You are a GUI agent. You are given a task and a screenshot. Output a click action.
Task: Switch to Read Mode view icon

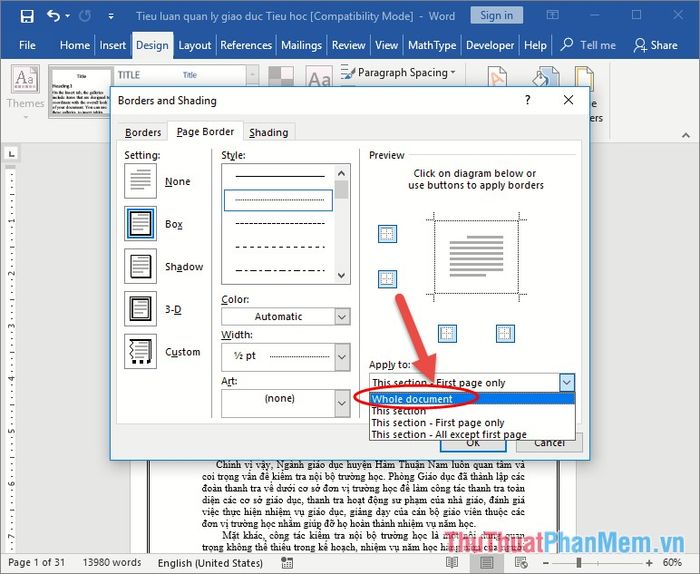(x=452, y=563)
